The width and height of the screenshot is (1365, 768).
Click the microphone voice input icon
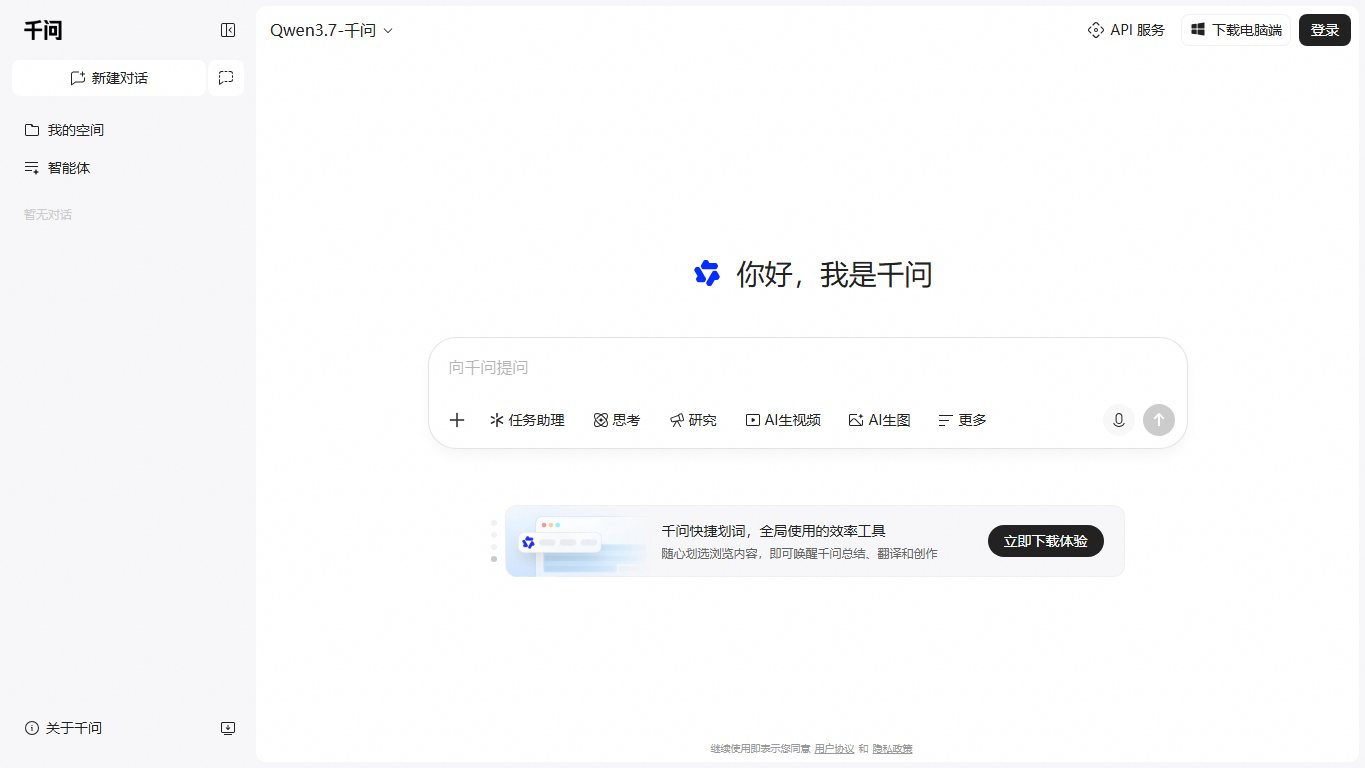coord(1119,420)
